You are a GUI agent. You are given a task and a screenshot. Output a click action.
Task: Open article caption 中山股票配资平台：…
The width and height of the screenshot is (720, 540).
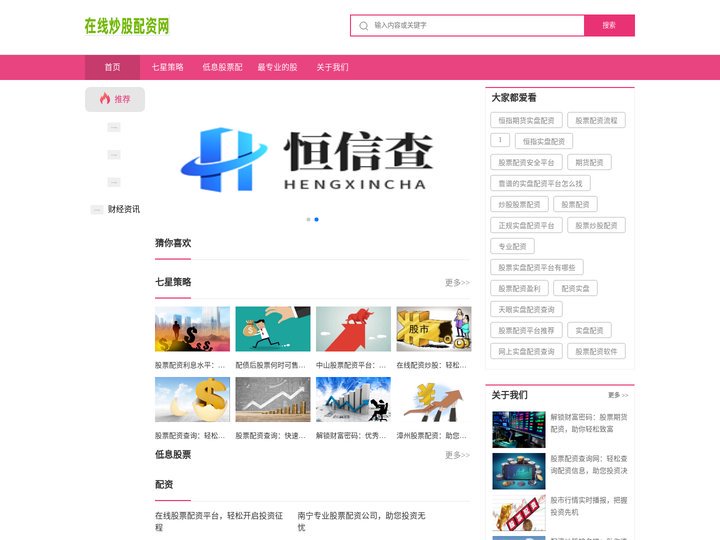[x=351, y=365]
